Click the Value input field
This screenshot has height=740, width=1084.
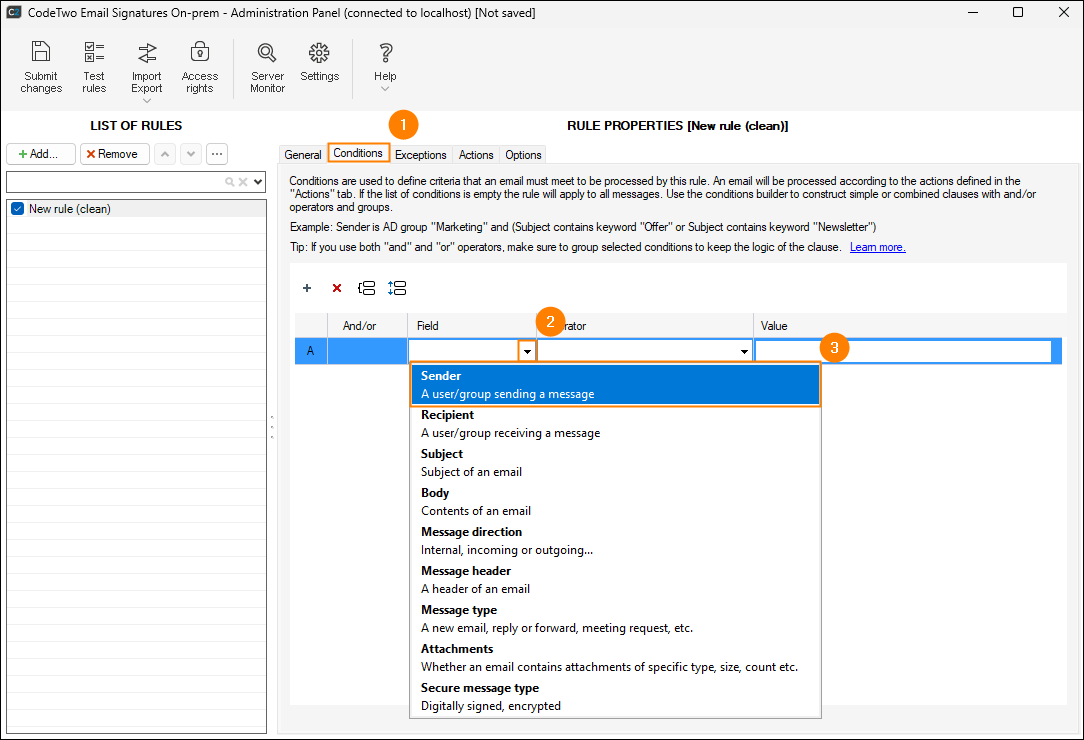[903, 352]
